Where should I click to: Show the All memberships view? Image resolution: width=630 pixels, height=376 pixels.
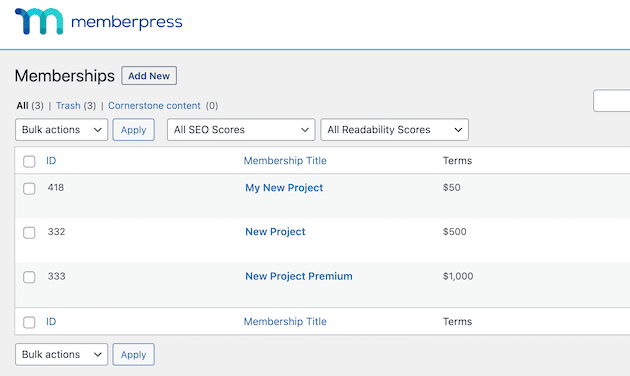click(22, 106)
